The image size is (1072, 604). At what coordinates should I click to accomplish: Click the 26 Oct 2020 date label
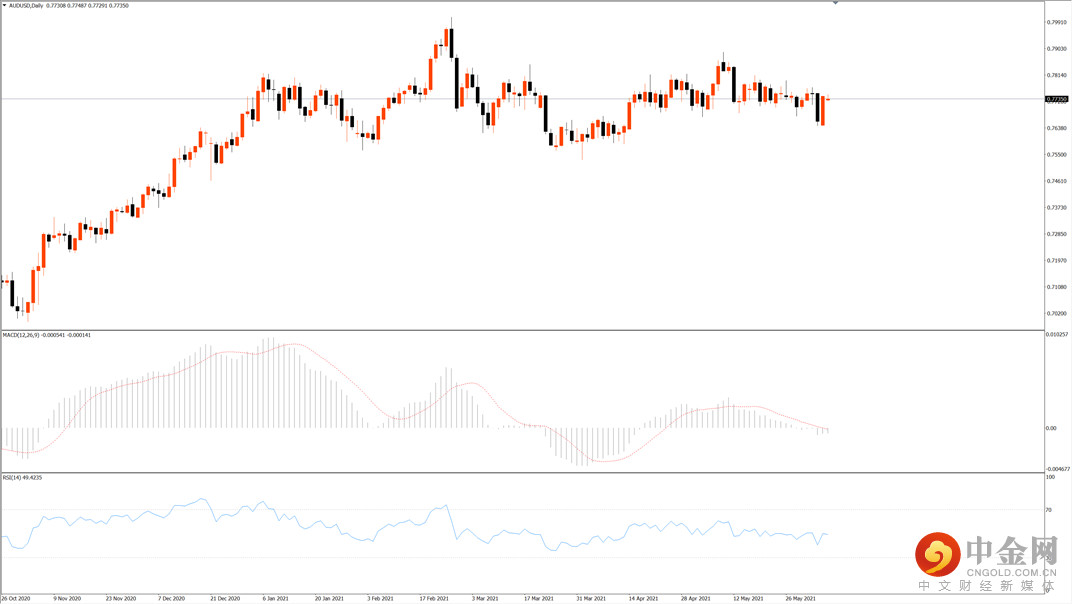pos(16,599)
